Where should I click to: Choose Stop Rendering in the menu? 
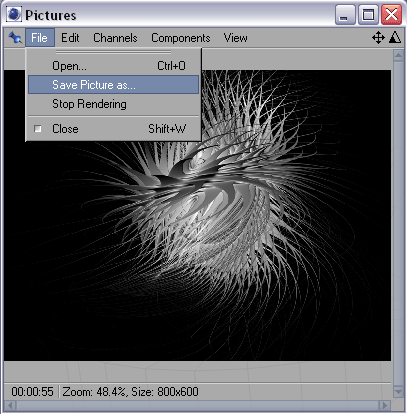[113, 104]
